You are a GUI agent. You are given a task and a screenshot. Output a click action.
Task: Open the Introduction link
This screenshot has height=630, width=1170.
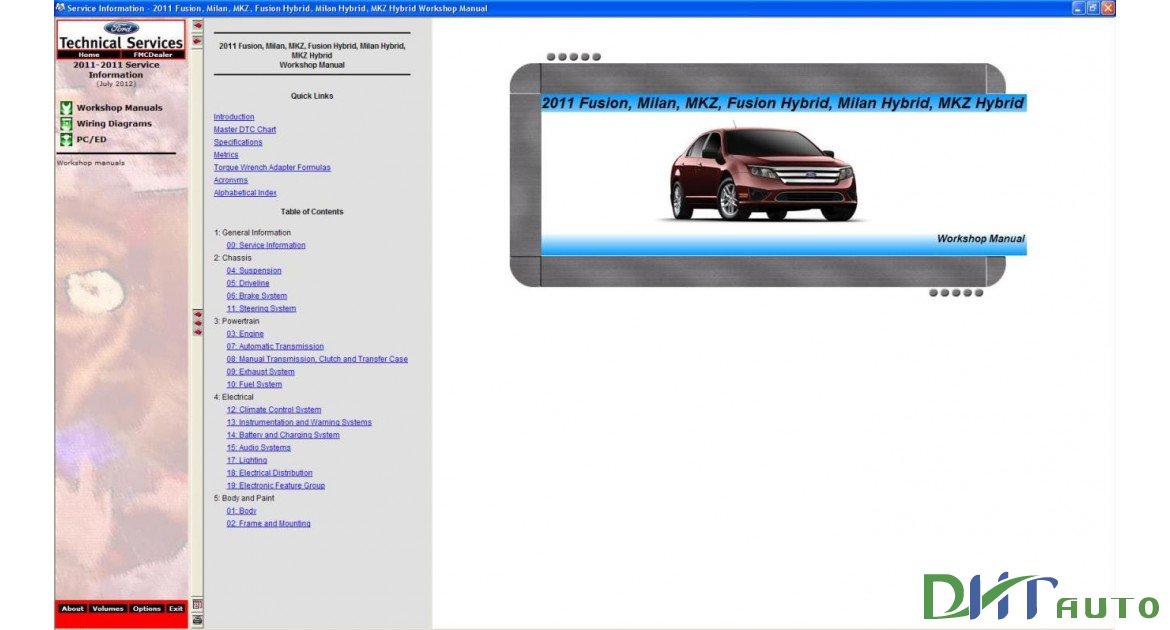tap(233, 116)
